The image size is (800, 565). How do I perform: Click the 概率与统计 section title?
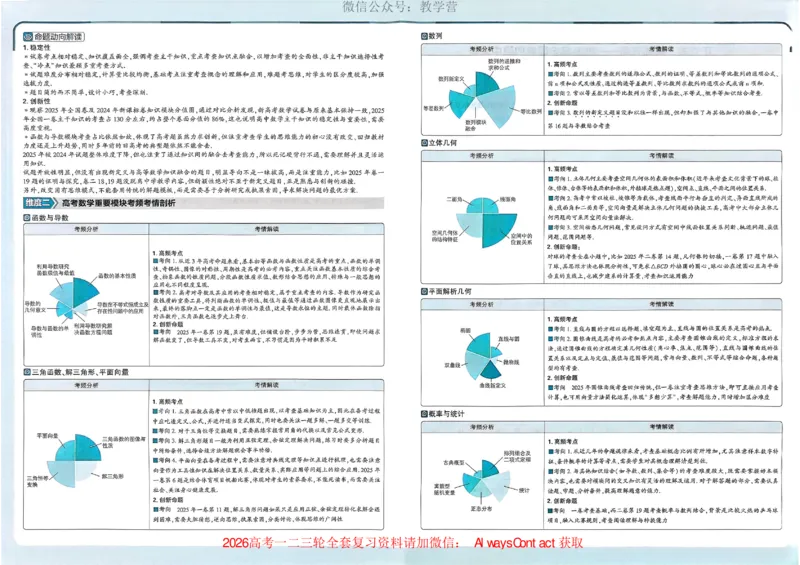click(x=446, y=414)
